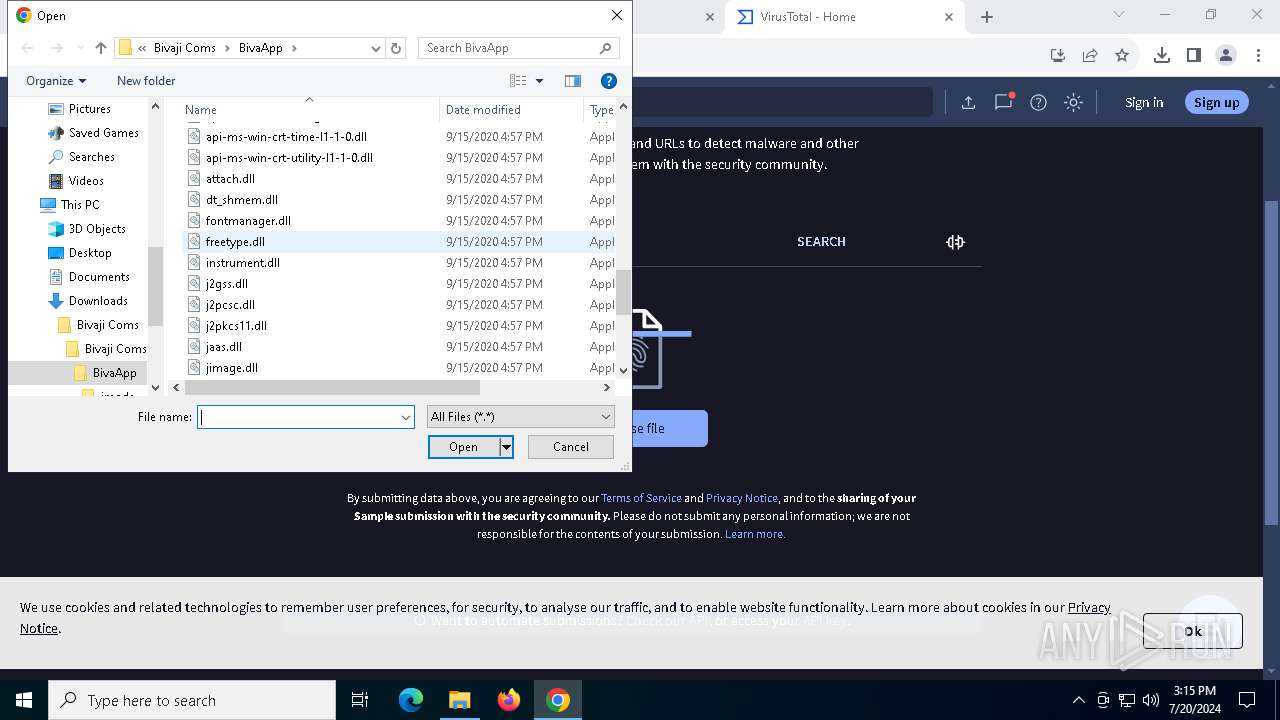Click the Open button
The image size is (1280, 720).
click(463, 447)
